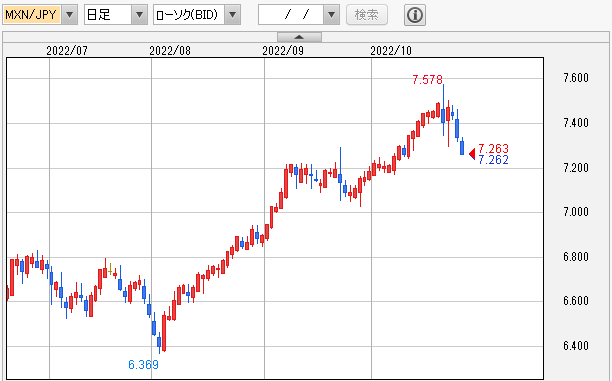The width and height of the screenshot is (612, 381).
Task: Open the date picker dropdown arrow
Action: (x=331, y=15)
